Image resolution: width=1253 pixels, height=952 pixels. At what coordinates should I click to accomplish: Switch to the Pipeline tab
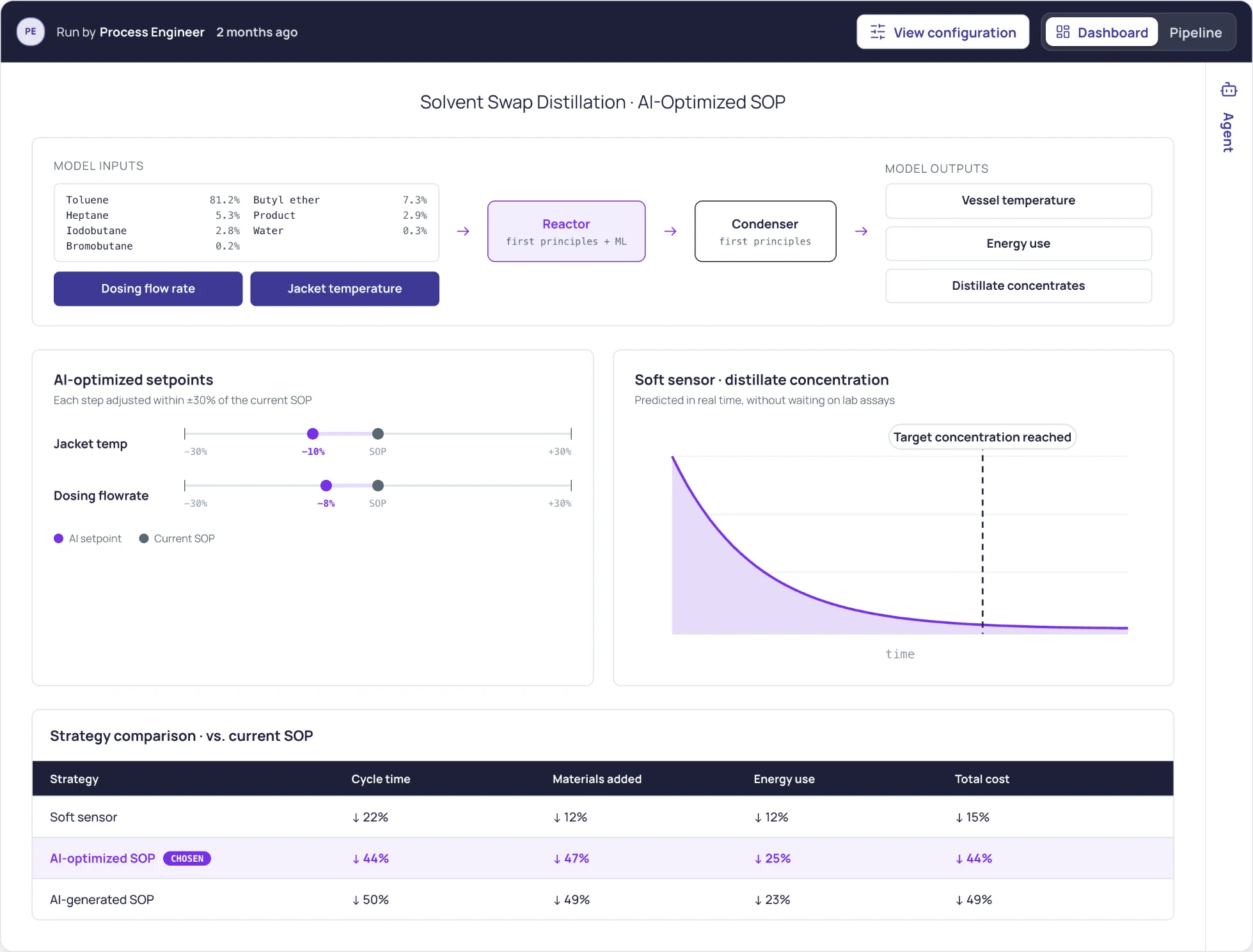1195,32
